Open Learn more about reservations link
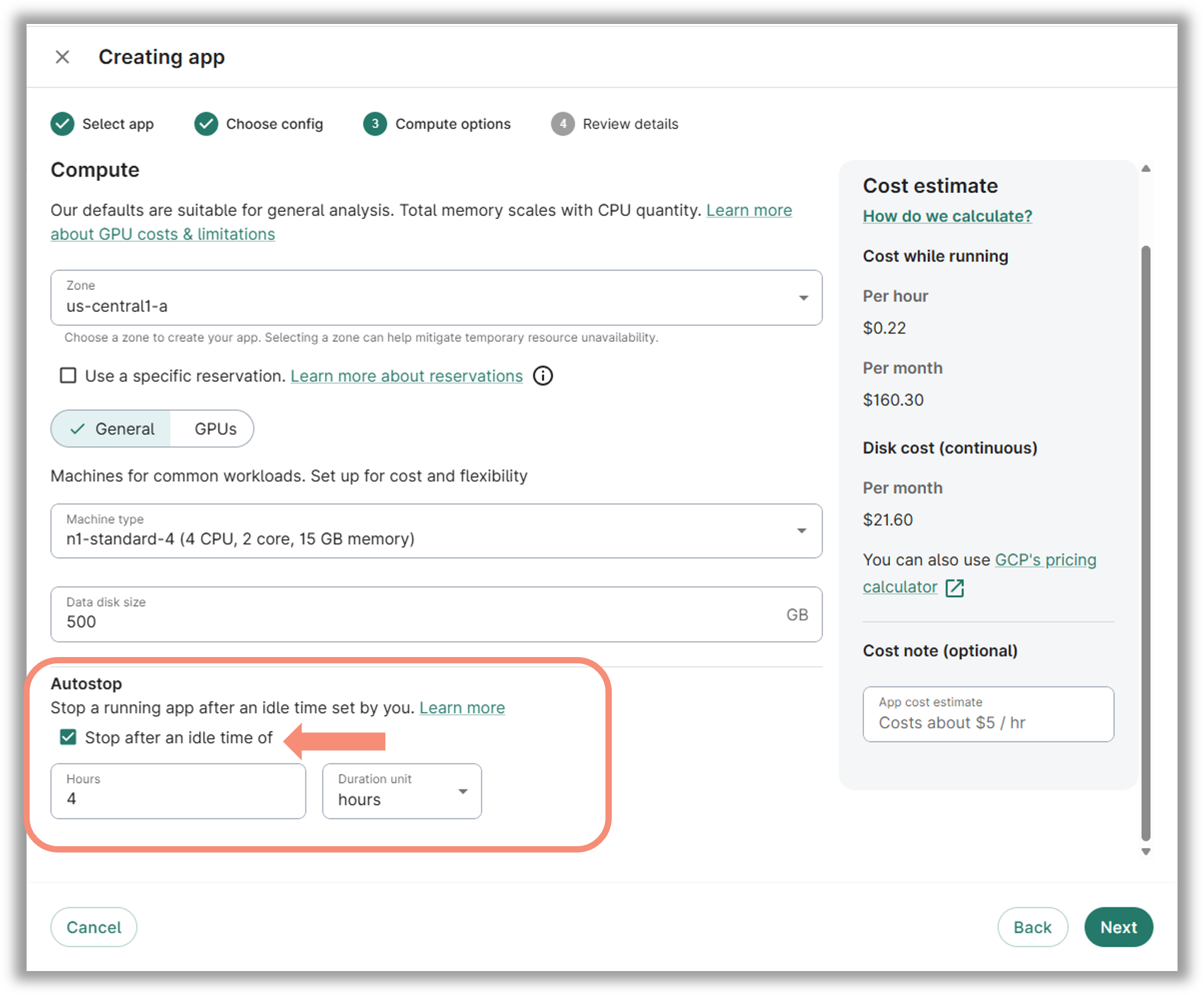Image resolution: width=1204 pixels, height=995 pixels. pos(407,376)
